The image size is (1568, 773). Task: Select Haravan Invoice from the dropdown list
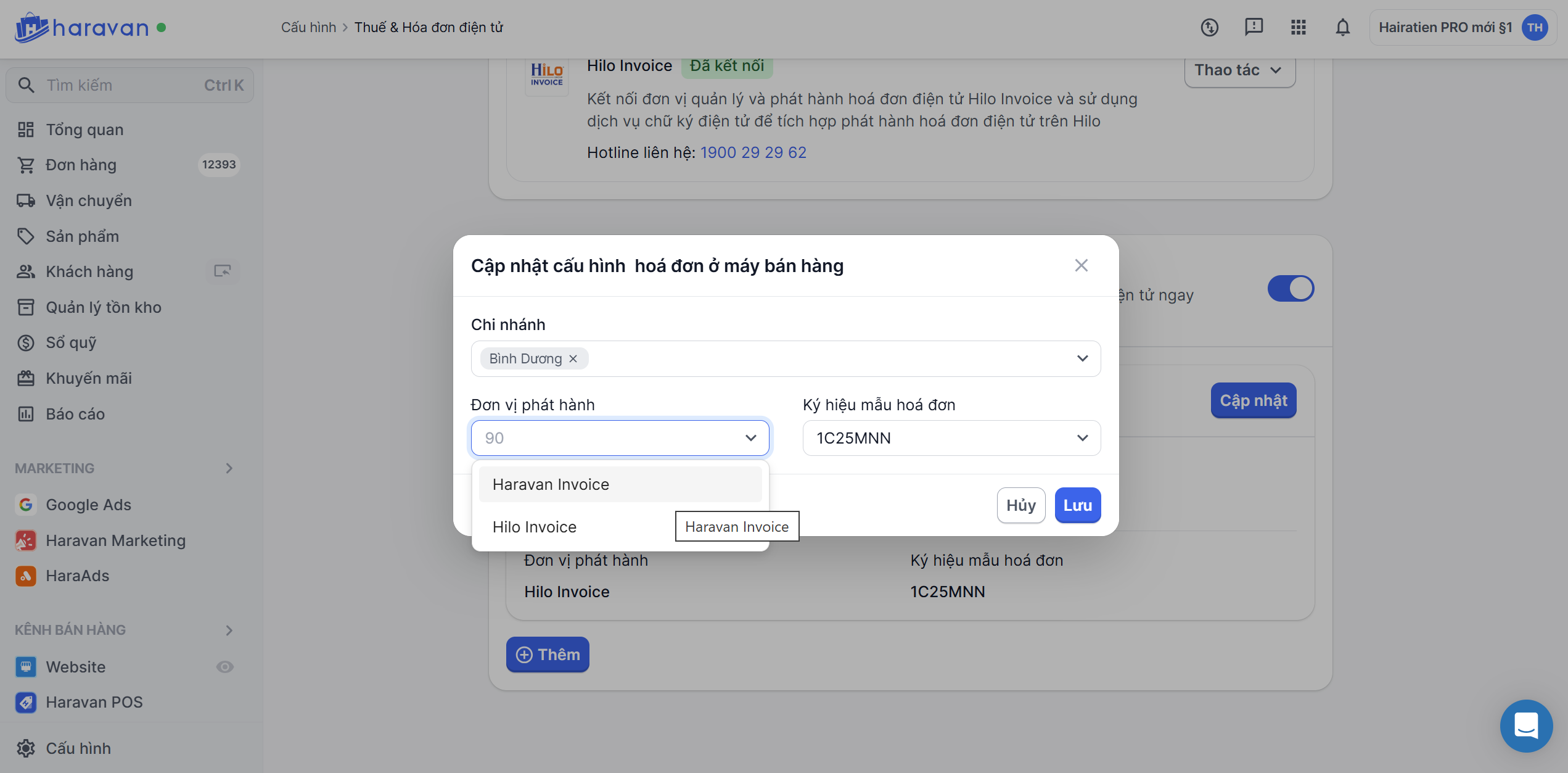[x=551, y=484]
